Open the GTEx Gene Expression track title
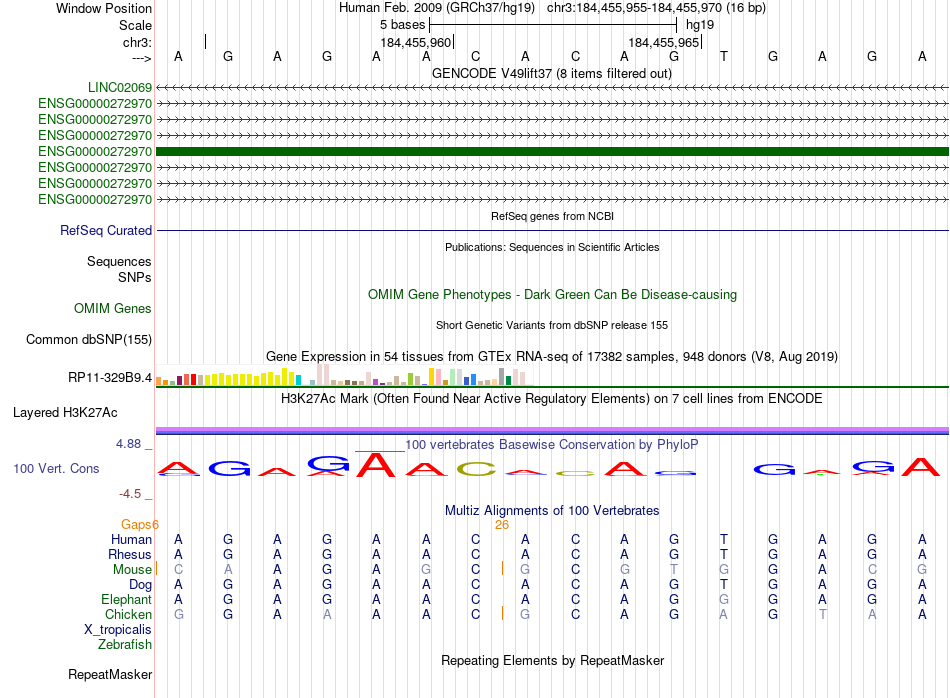The height and width of the screenshot is (698, 950). pyautogui.click(x=552, y=356)
